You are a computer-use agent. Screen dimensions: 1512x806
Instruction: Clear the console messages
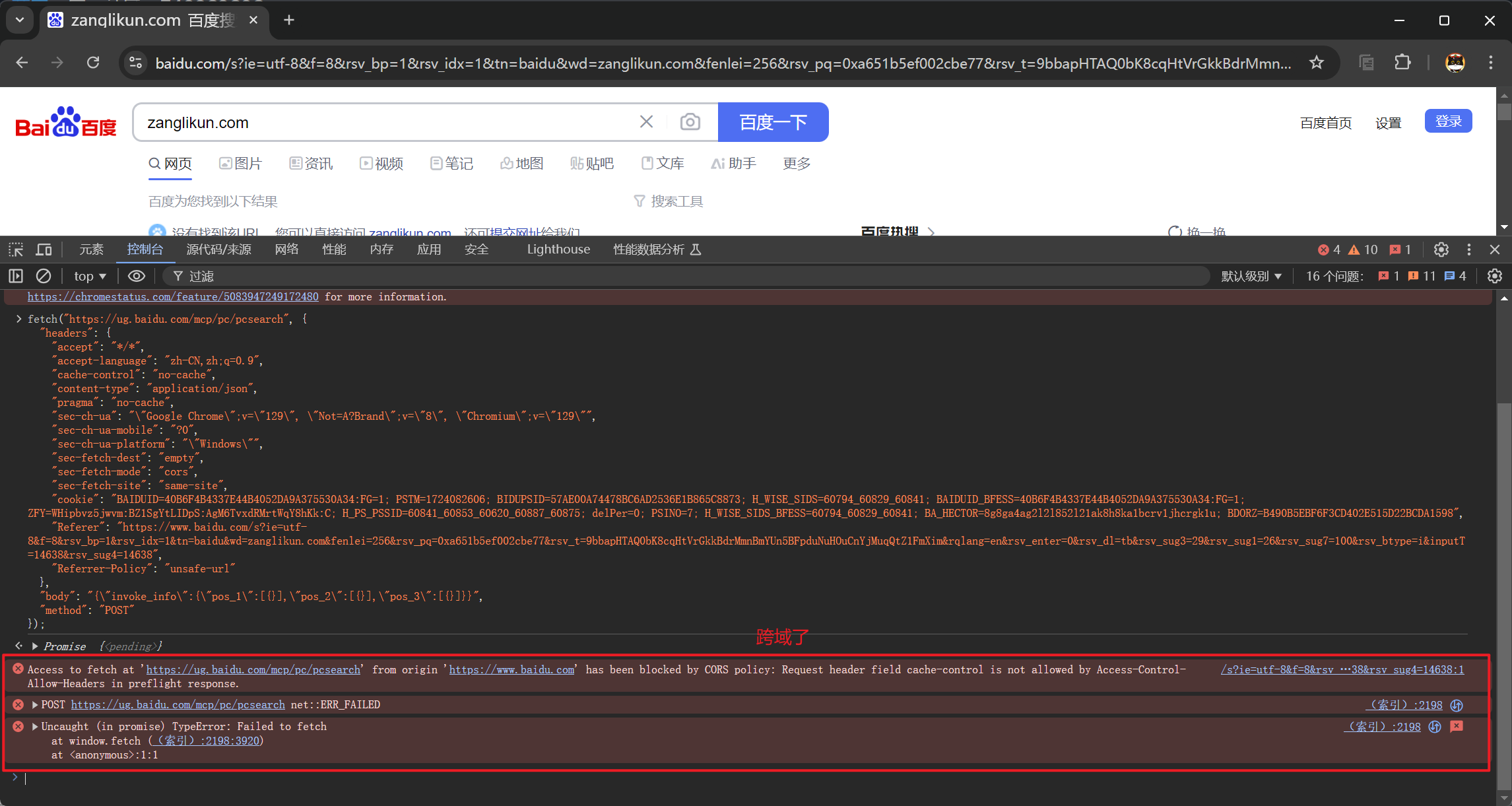(x=44, y=276)
